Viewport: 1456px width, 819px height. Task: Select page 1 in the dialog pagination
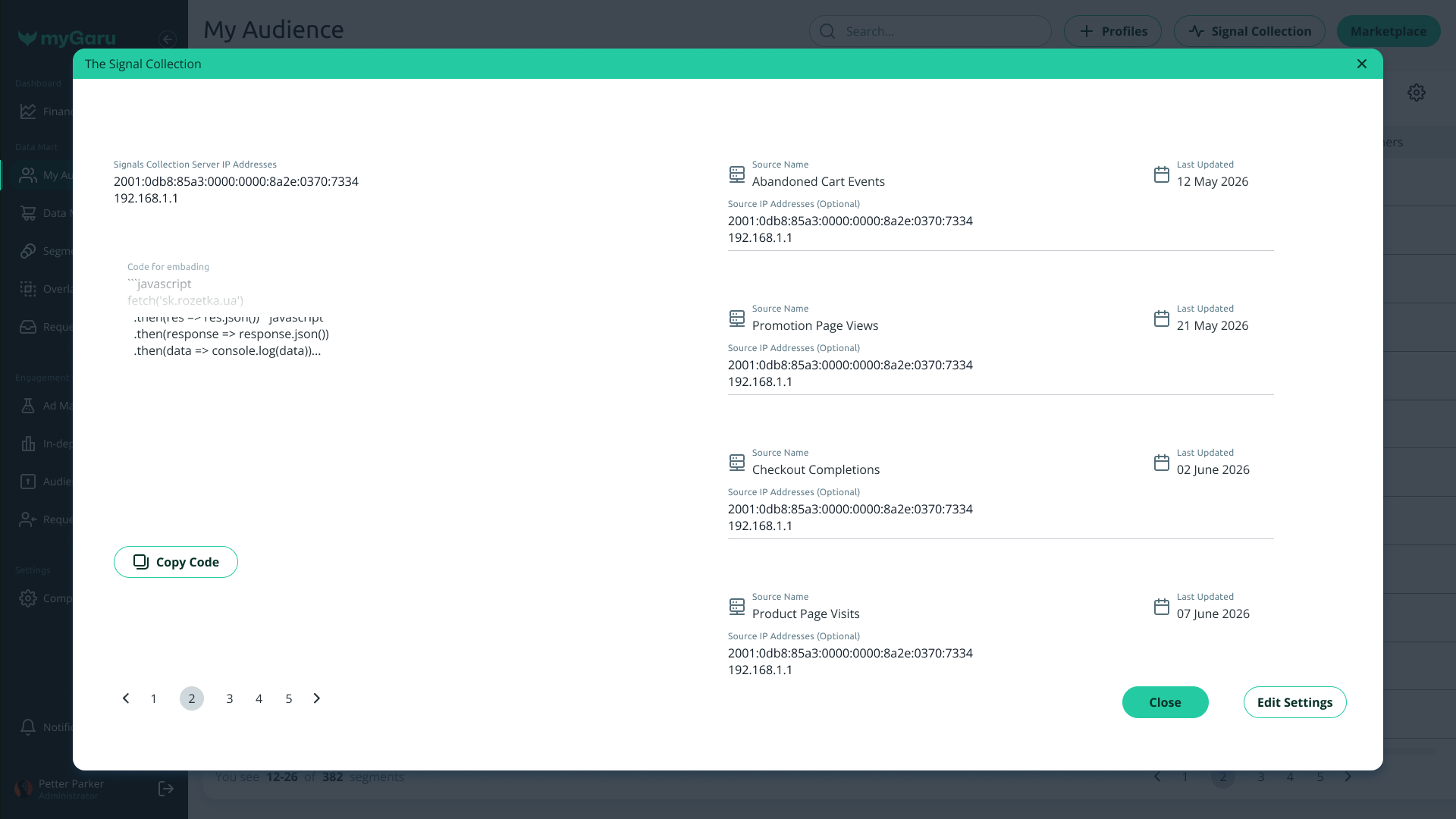coord(154,698)
